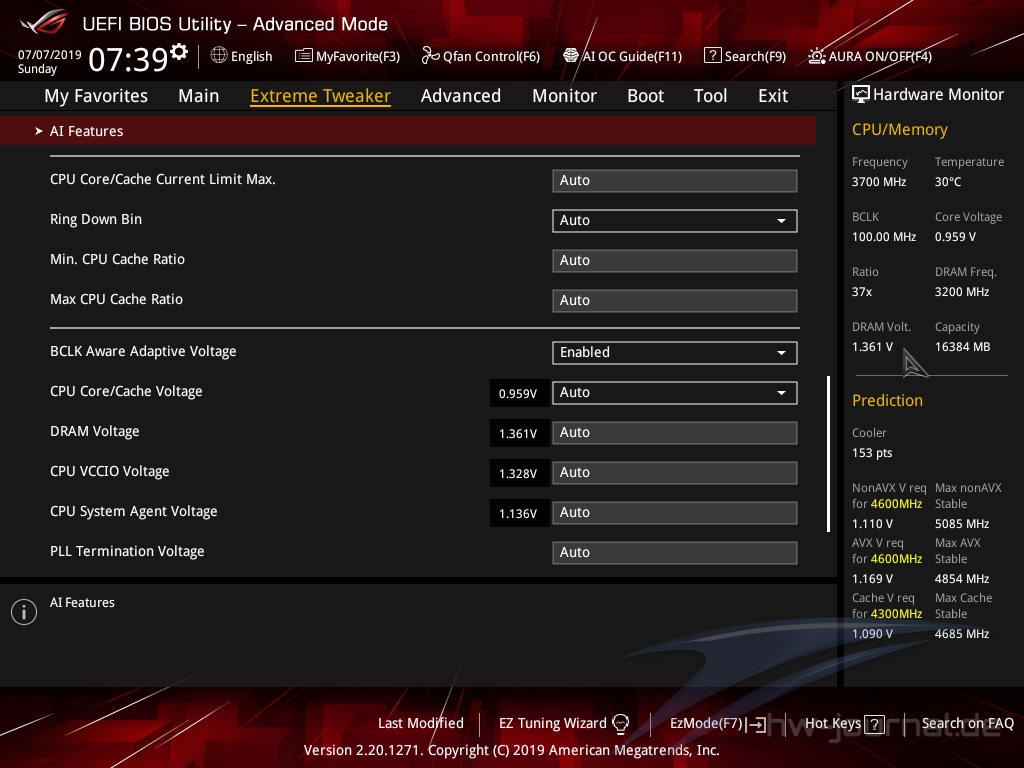Click Last Modified button
This screenshot has height=768, width=1024.
coord(421,723)
